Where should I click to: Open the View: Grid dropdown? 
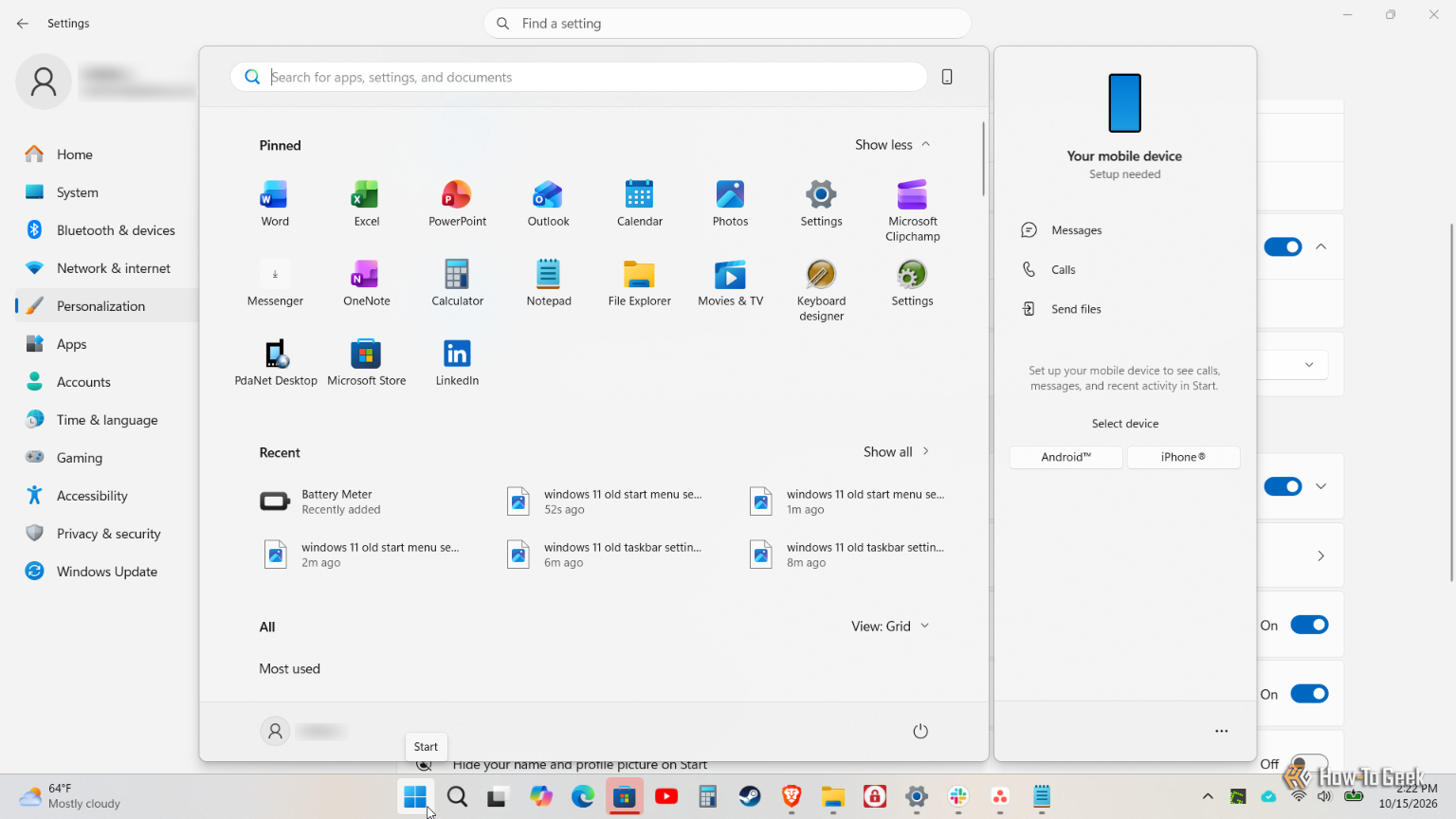click(x=890, y=627)
